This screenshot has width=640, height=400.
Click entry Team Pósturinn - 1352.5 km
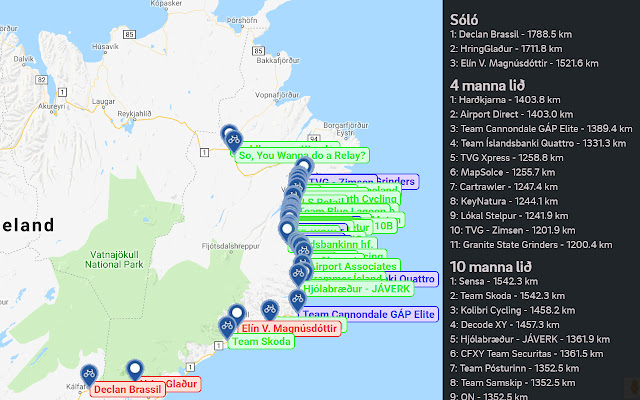(514, 368)
